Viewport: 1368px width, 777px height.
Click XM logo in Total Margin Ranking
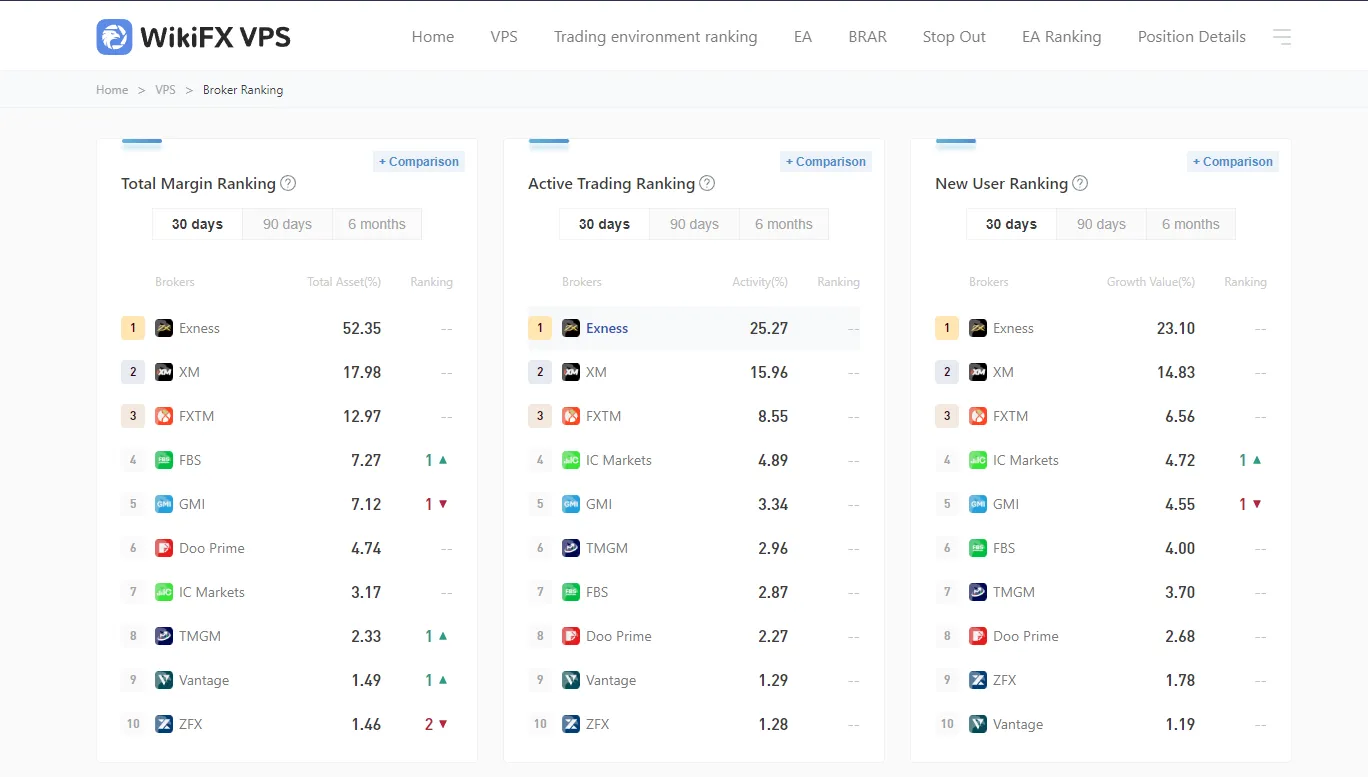(164, 372)
